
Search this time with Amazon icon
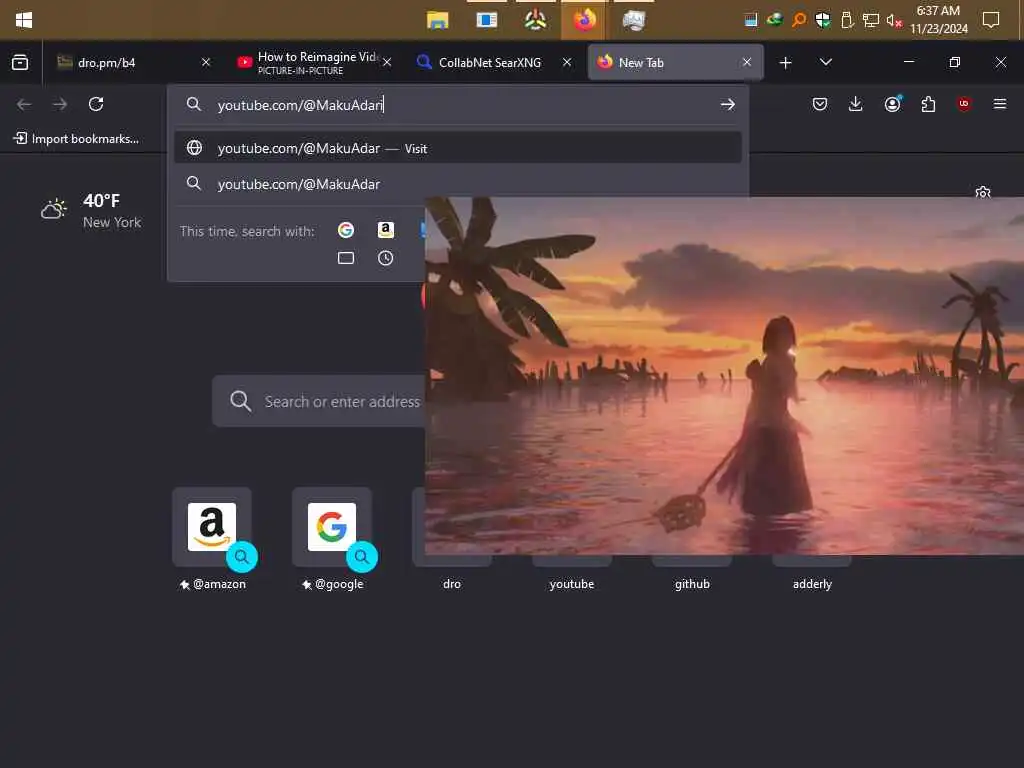386,231
